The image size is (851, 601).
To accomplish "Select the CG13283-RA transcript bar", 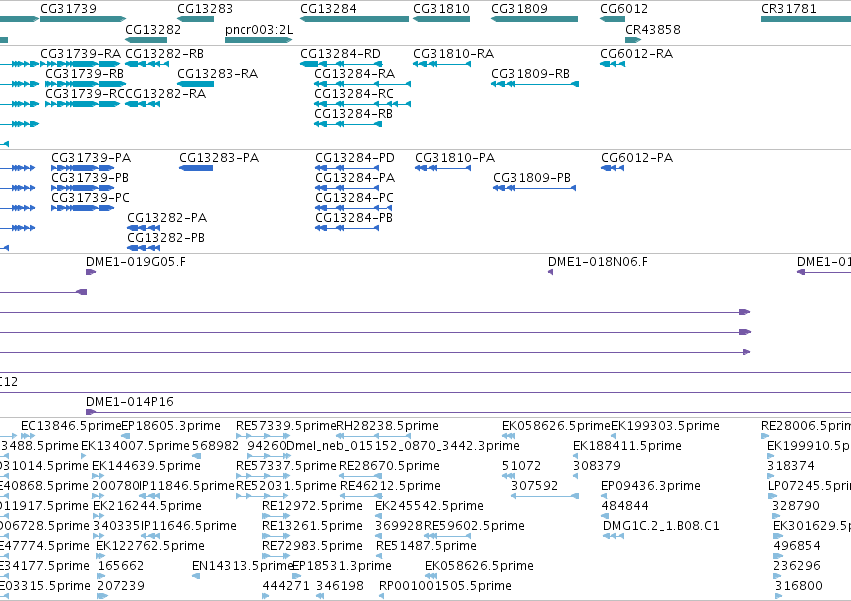I will (x=195, y=84).
